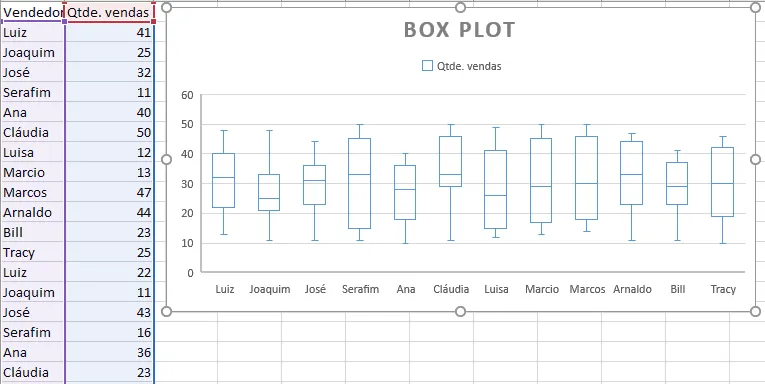Image resolution: width=765 pixels, height=384 pixels.
Task: Click the José cell beside value 43
Action: pyautogui.click(x=33, y=312)
